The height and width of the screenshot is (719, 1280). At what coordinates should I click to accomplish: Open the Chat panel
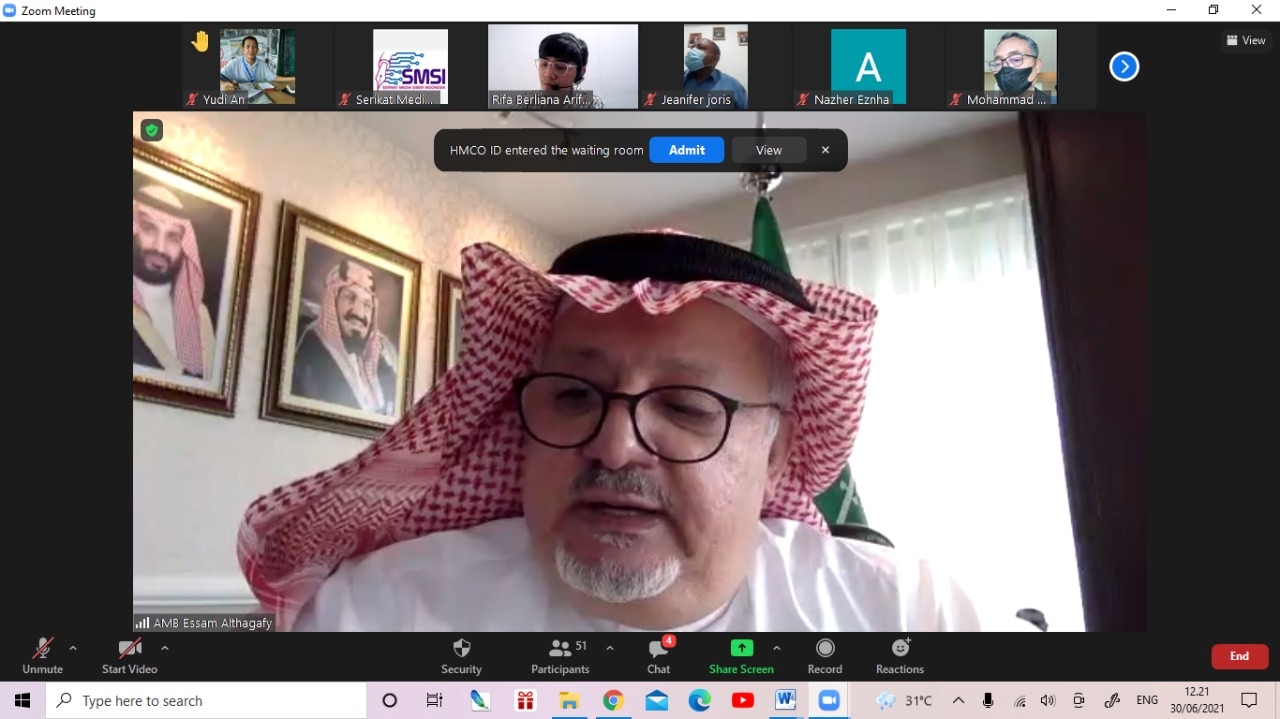658,656
